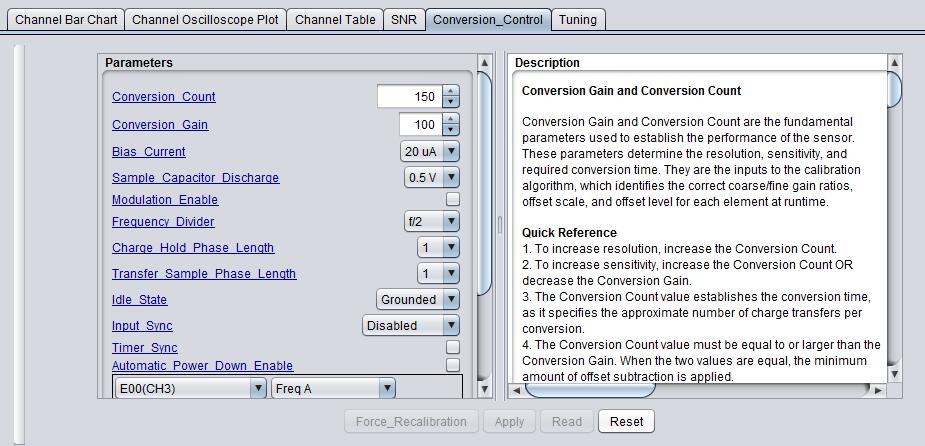This screenshot has width=925, height=446.
Task: Open the Sample Capacitor Discharge link
Action: point(195,178)
